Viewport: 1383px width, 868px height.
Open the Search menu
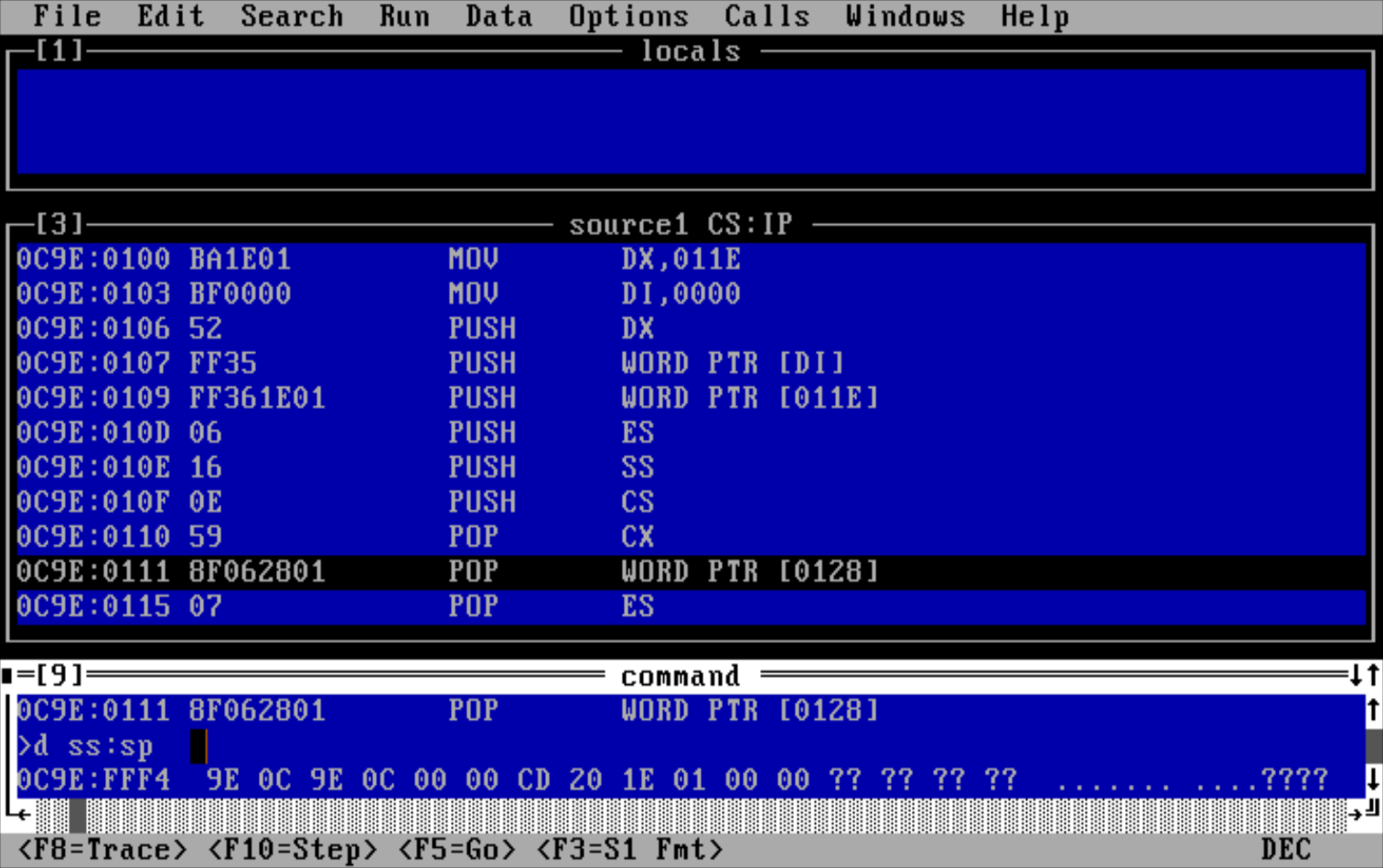click(292, 16)
